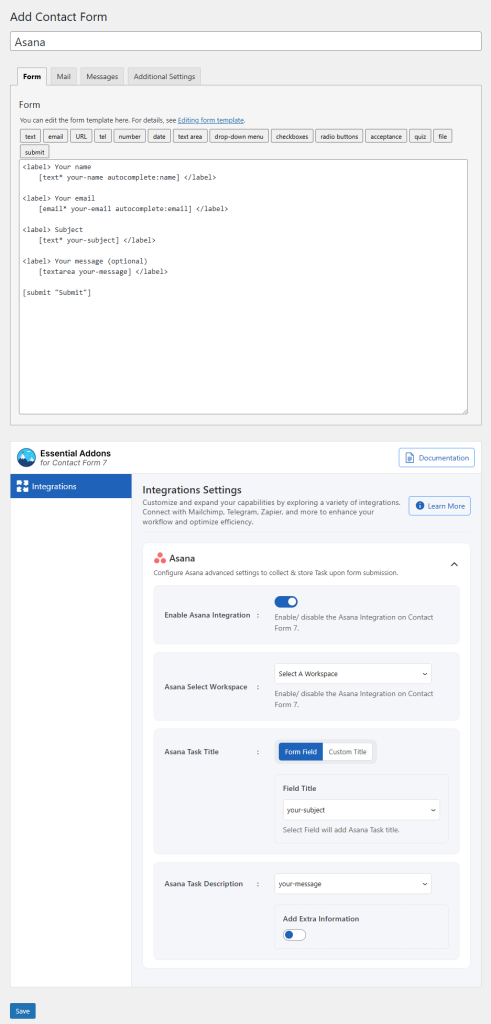491x1024 pixels.
Task: Click the Documentation page icon
Action: click(410, 458)
